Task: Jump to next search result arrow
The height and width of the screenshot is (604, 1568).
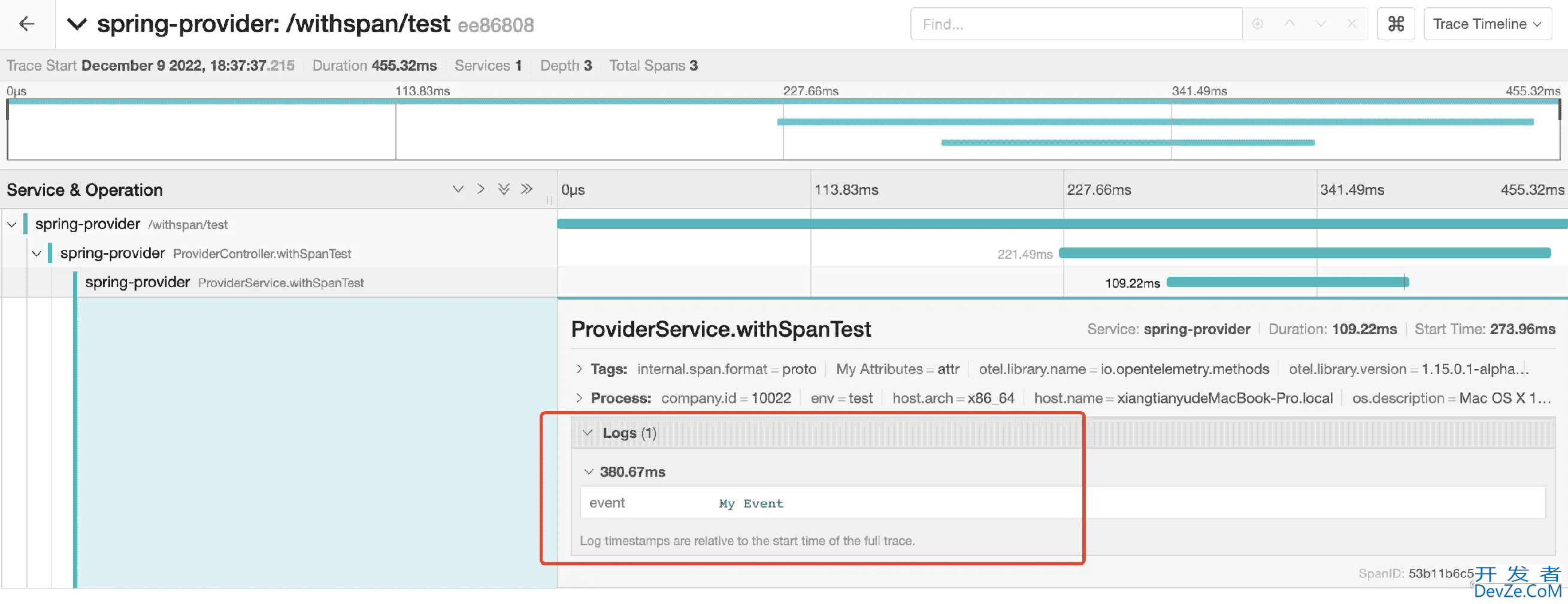Action: click(x=1320, y=25)
